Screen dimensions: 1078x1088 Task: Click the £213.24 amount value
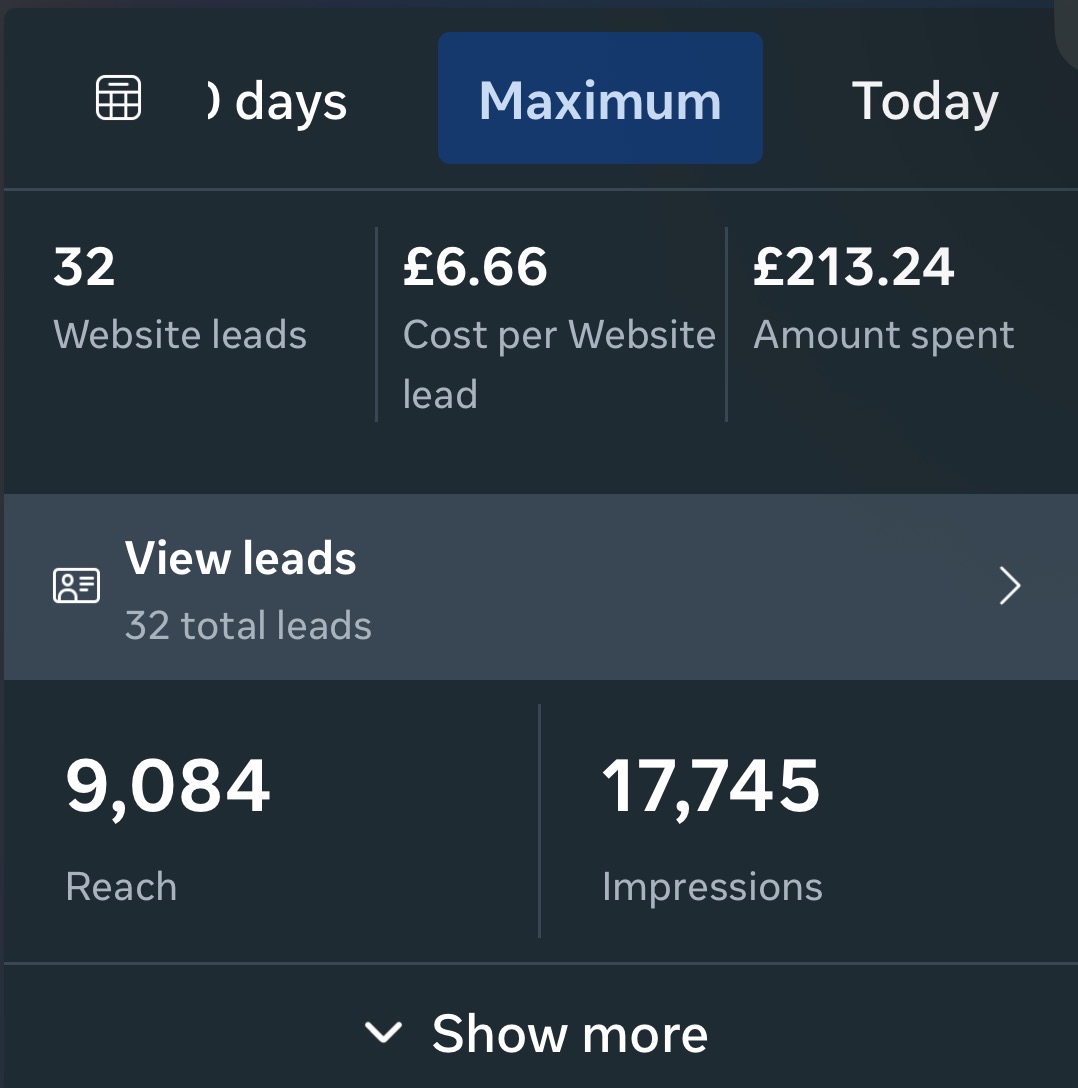click(854, 268)
